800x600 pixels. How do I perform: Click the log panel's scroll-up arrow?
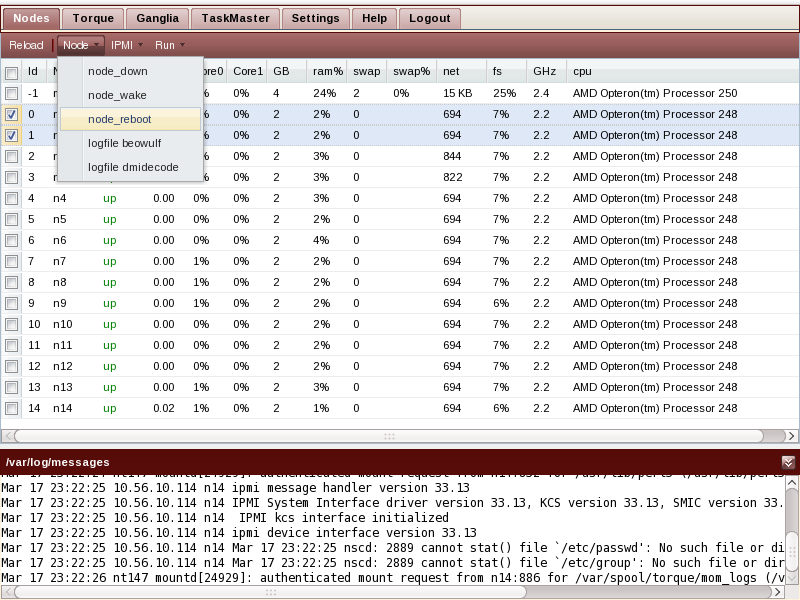click(x=792, y=482)
